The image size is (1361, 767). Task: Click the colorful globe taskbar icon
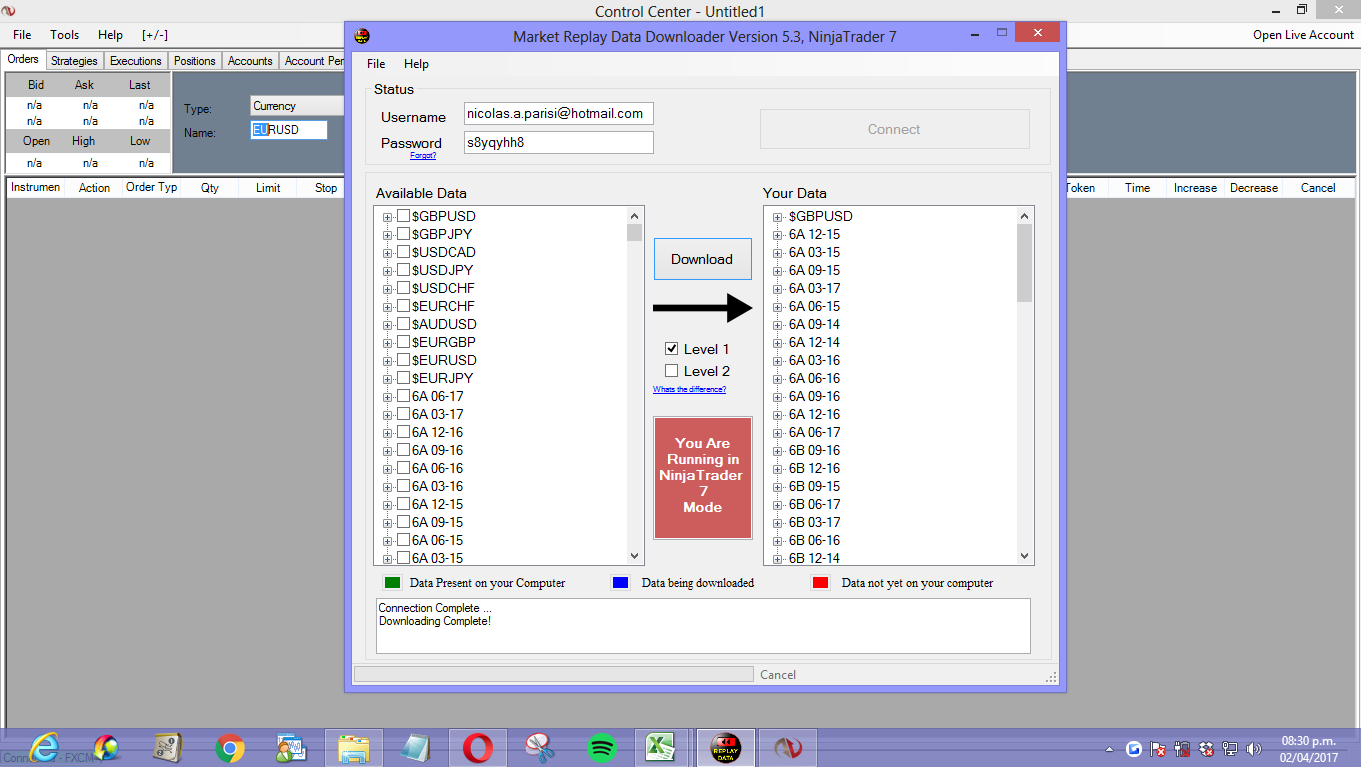[x=106, y=747]
